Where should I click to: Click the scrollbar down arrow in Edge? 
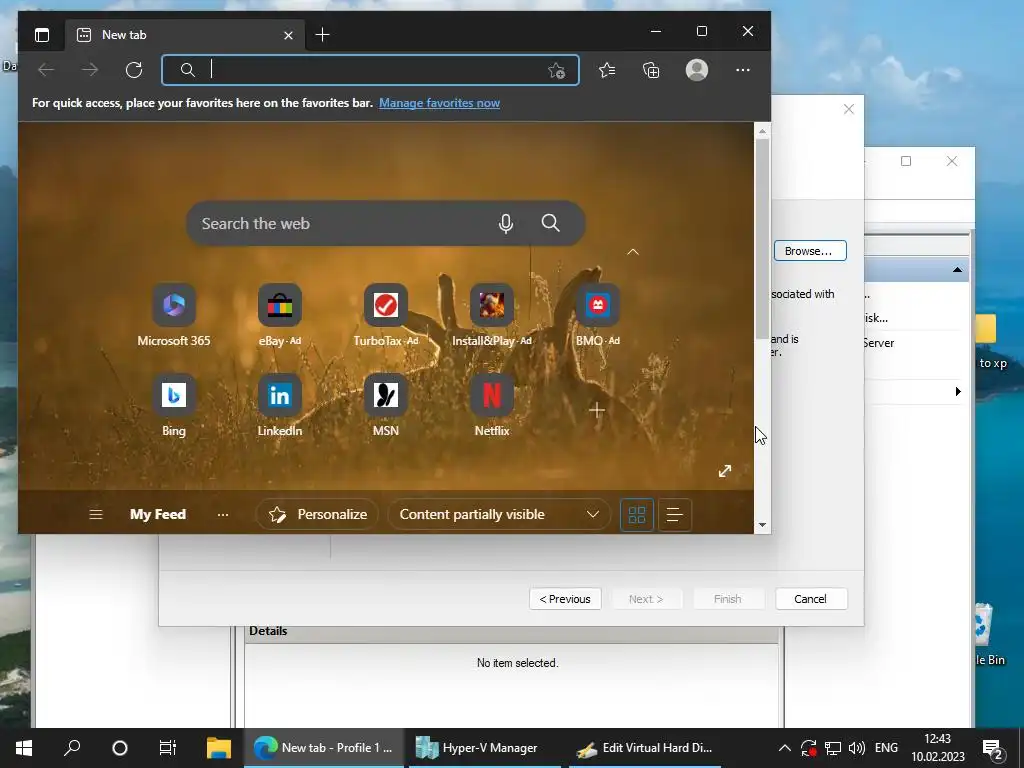tap(762, 525)
